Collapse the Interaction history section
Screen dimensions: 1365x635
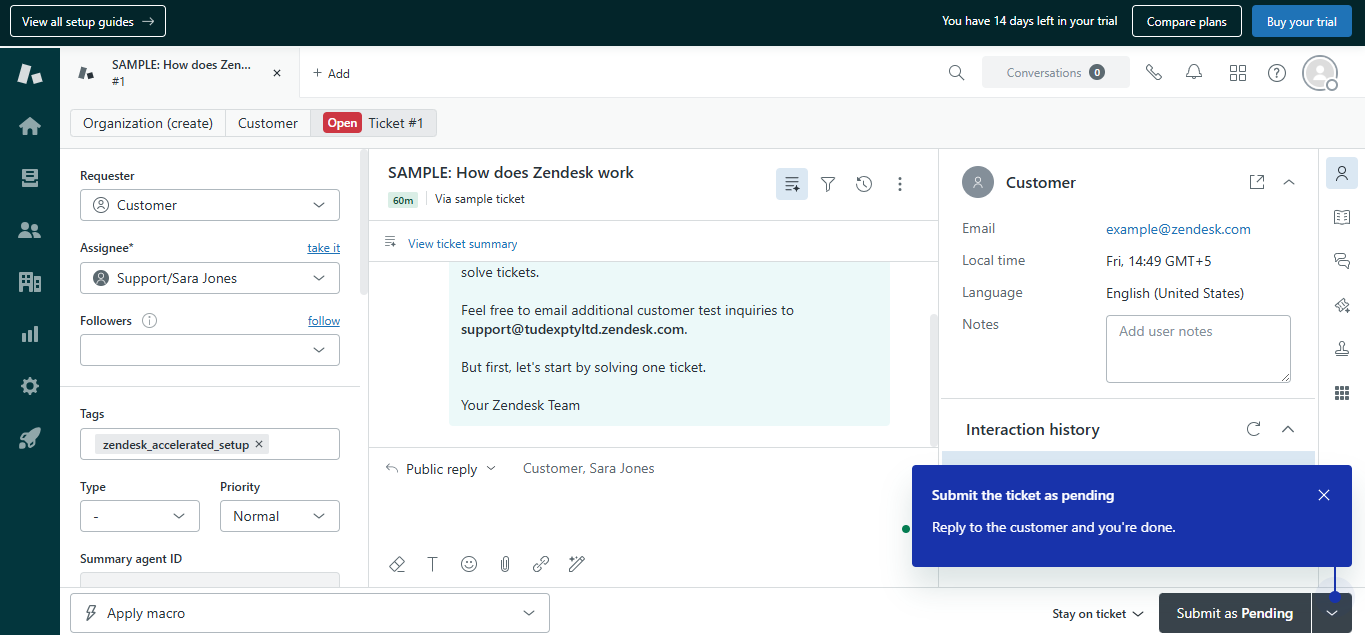click(x=1288, y=429)
